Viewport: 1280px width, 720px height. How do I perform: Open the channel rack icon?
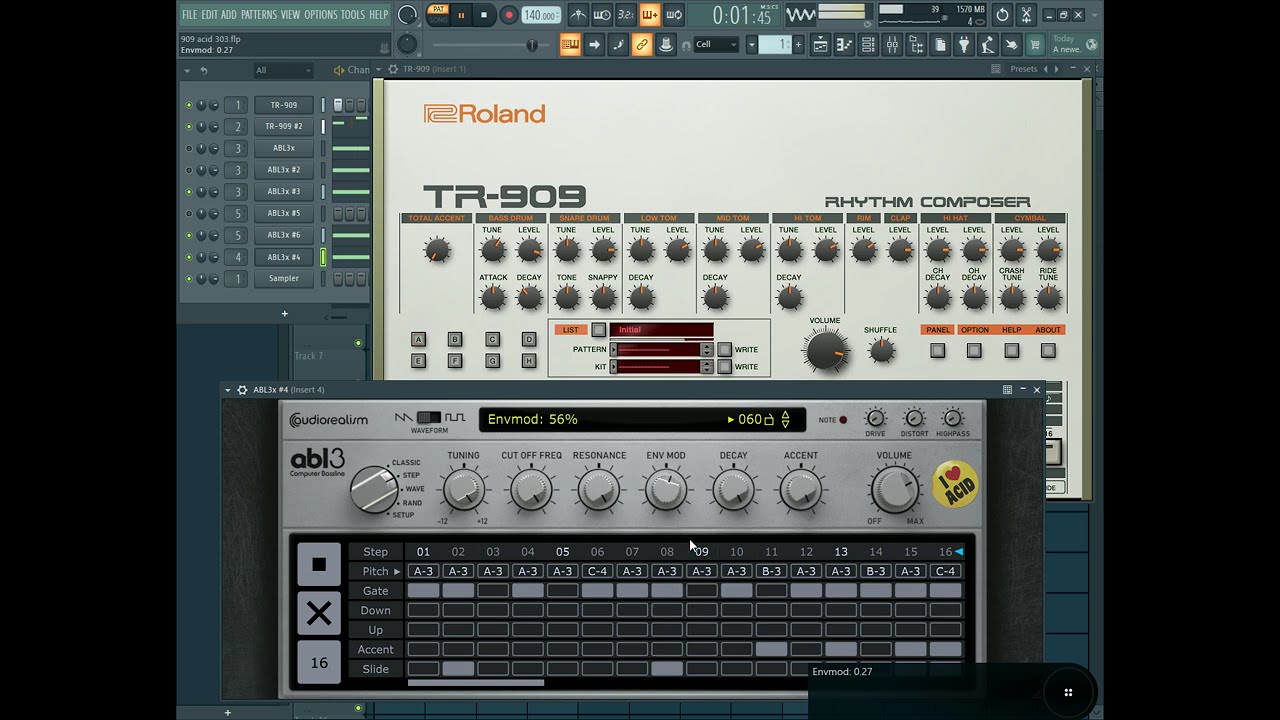coord(868,44)
